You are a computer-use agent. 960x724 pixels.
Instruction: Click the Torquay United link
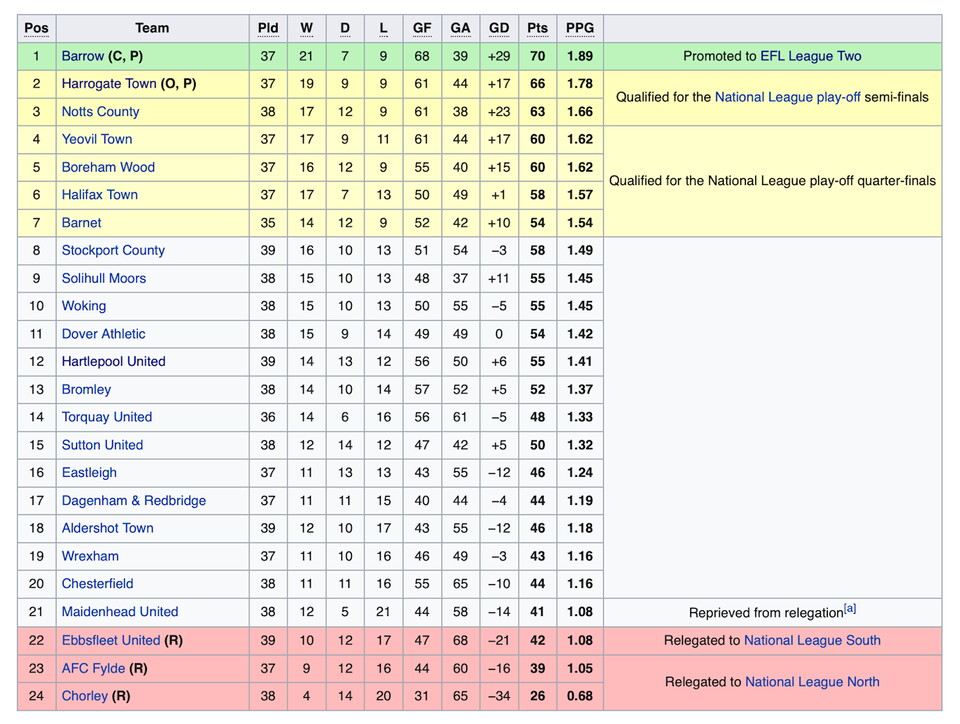pos(107,417)
